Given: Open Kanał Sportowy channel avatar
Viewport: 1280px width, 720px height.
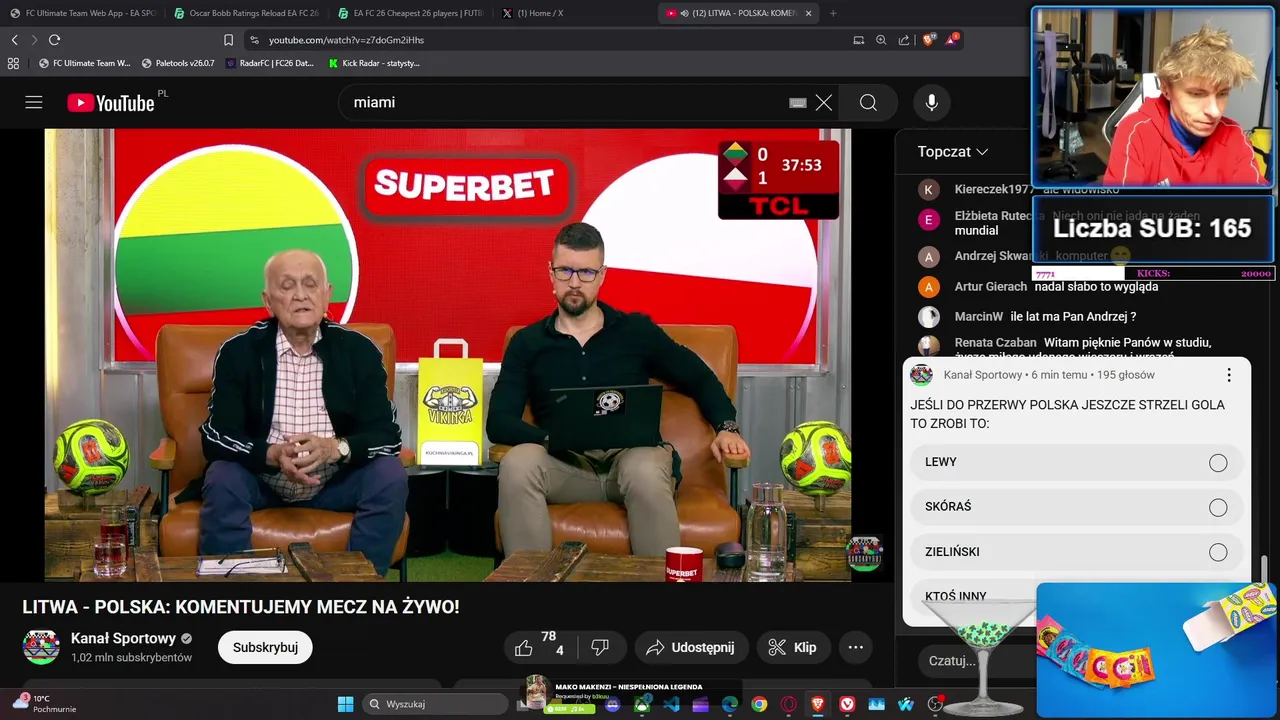Looking at the screenshot, I should click(41, 647).
